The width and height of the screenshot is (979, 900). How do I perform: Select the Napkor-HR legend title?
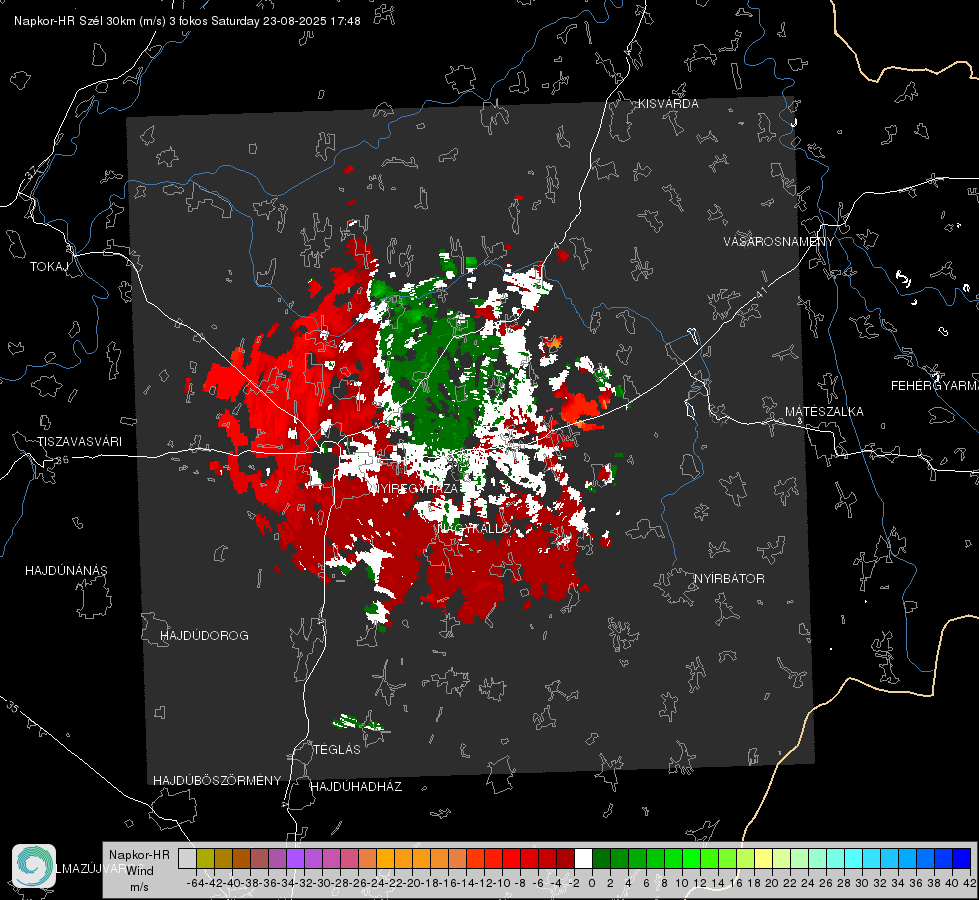139,854
